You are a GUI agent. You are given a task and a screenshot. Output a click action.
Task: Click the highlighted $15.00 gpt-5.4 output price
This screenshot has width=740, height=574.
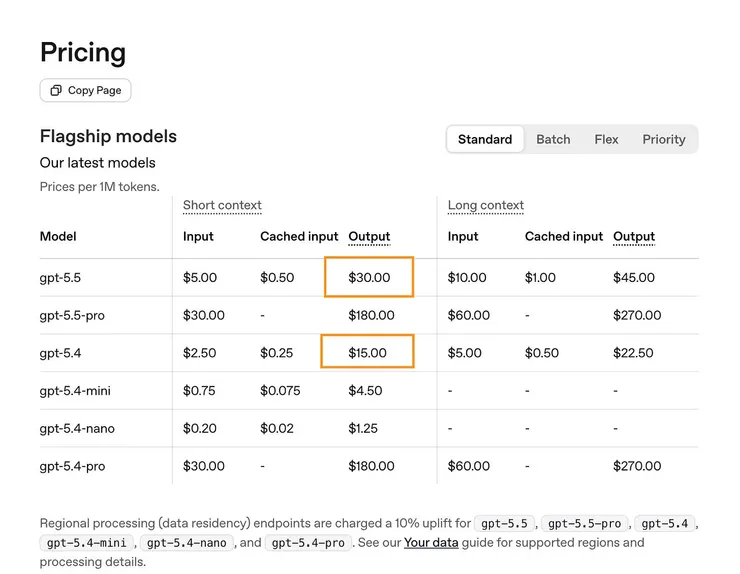point(367,353)
